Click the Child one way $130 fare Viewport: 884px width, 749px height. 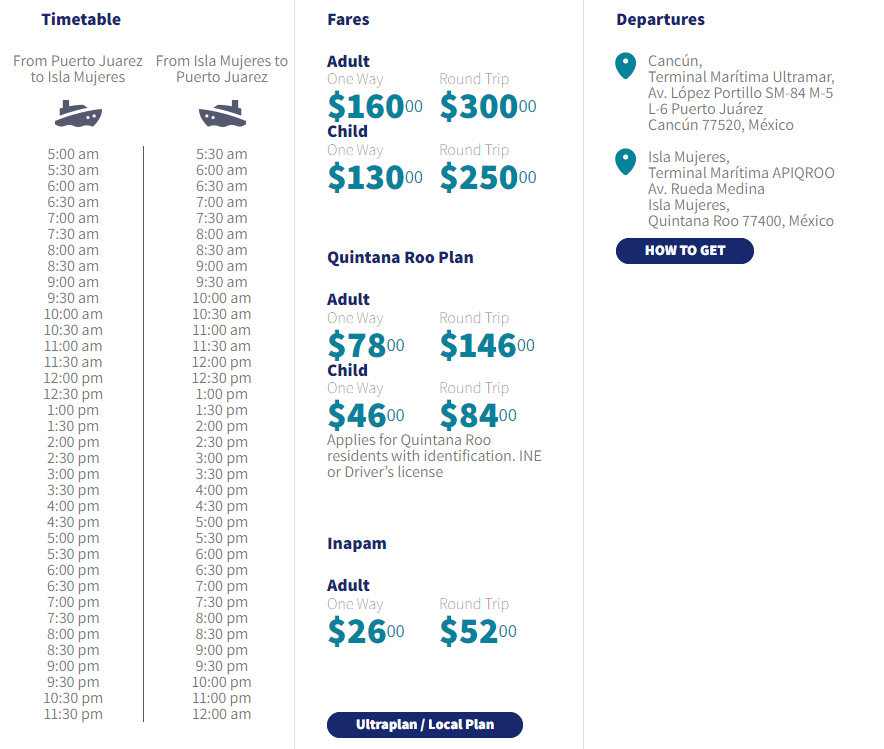(x=375, y=177)
